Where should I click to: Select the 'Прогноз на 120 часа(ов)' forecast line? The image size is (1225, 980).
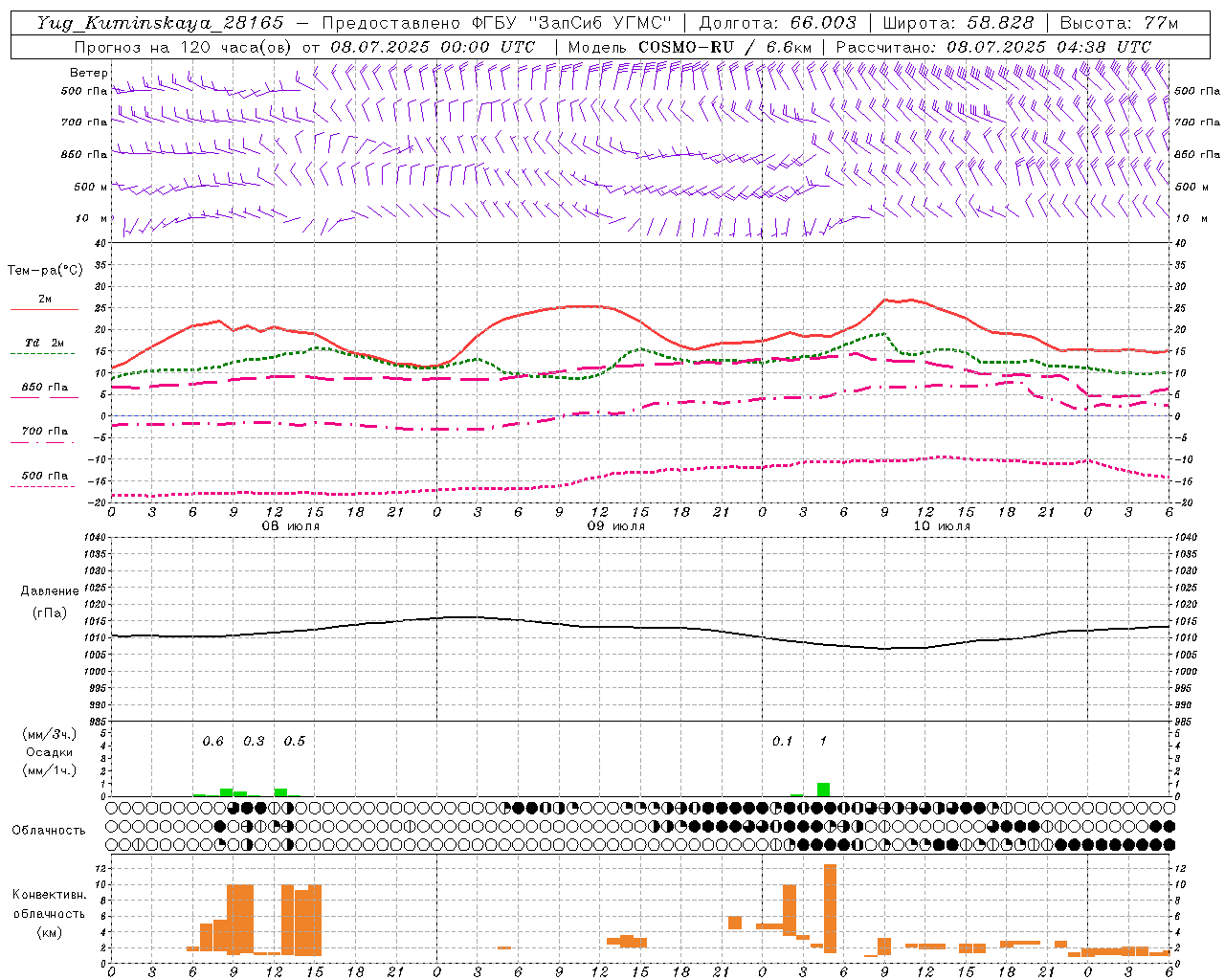click(184, 47)
